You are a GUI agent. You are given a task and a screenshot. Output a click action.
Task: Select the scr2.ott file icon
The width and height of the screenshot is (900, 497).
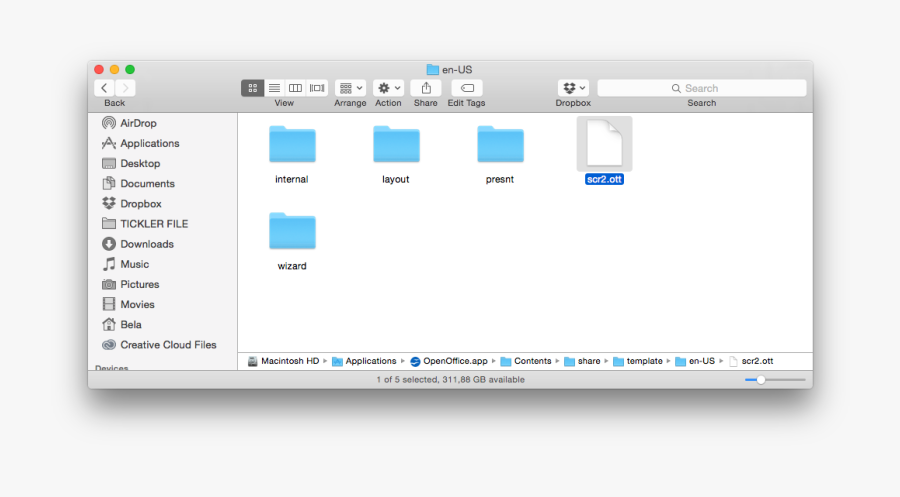[604, 143]
